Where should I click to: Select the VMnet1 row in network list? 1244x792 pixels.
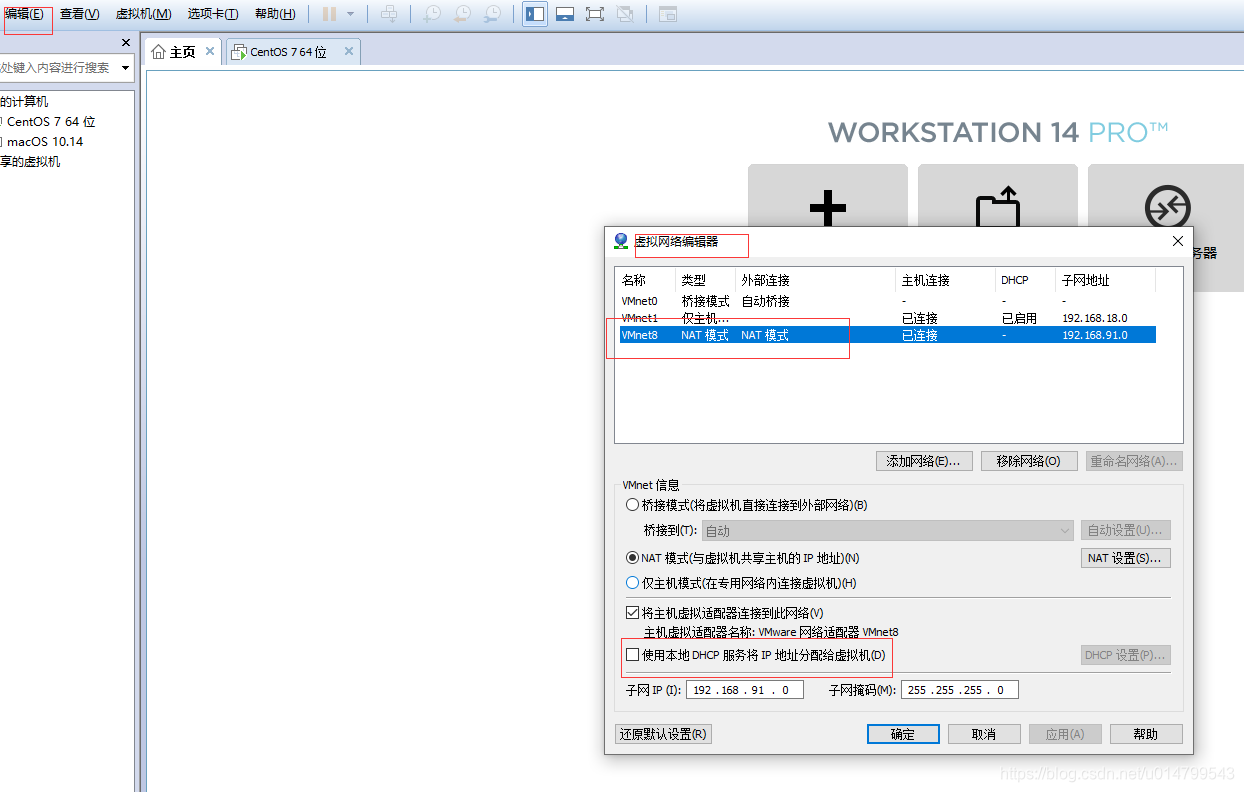(887, 318)
